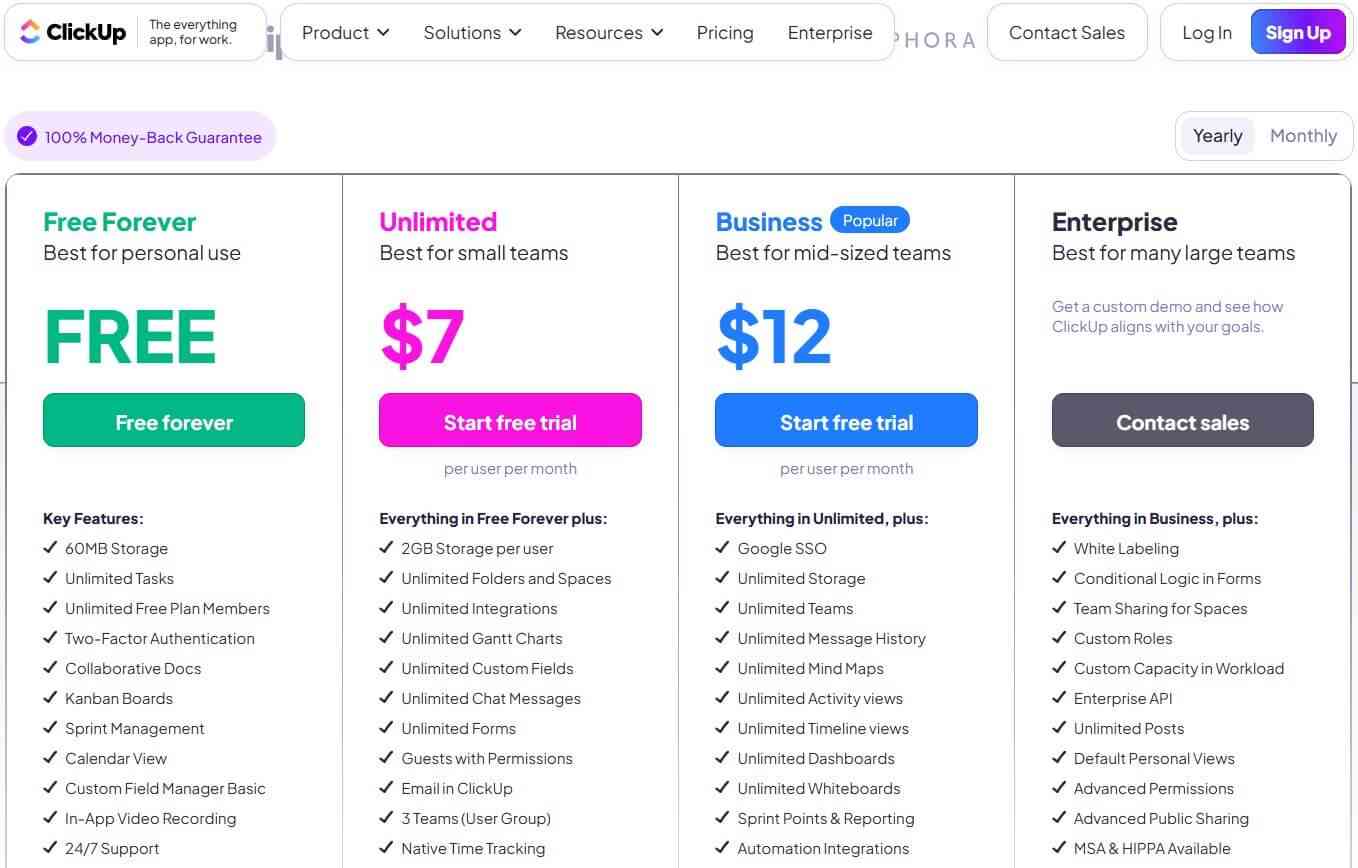This screenshot has height=868, width=1358.
Task: Click the gray Contact sales button
Action: [1183, 420]
